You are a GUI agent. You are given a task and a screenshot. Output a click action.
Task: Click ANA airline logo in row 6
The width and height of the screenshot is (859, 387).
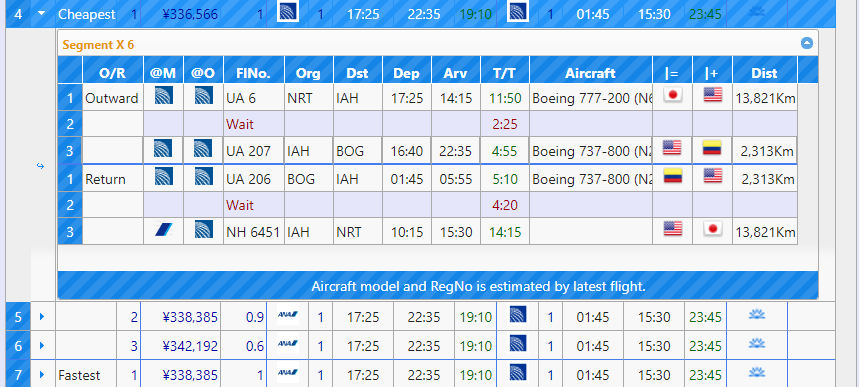288,344
